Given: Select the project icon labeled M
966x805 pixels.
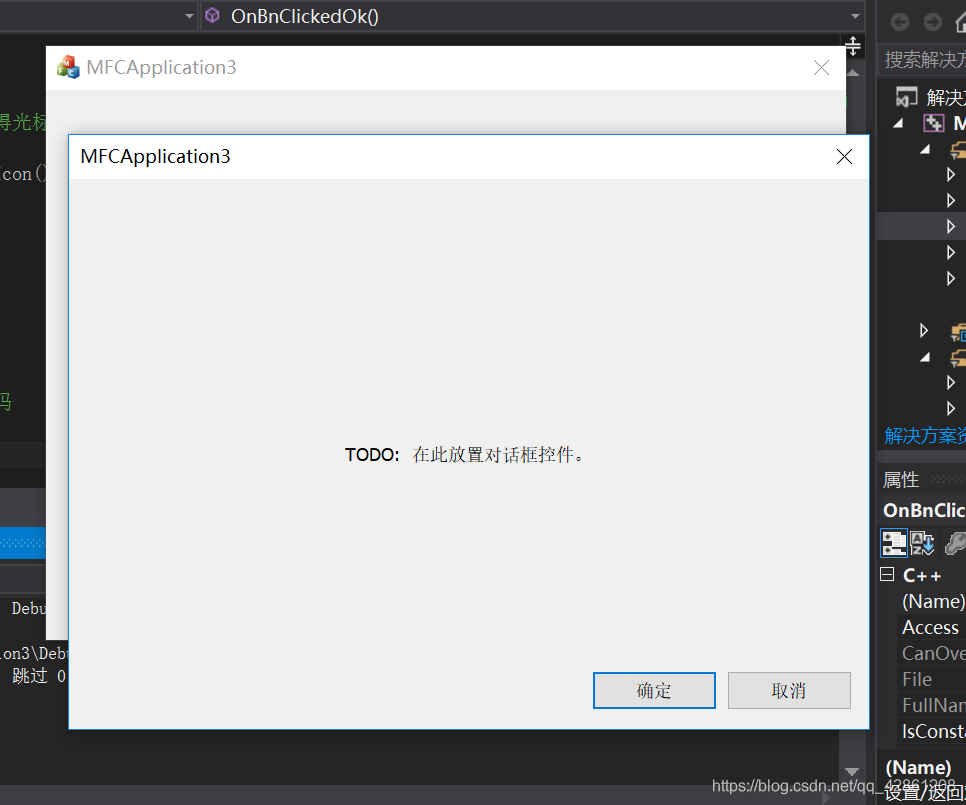Looking at the screenshot, I should [933, 123].
